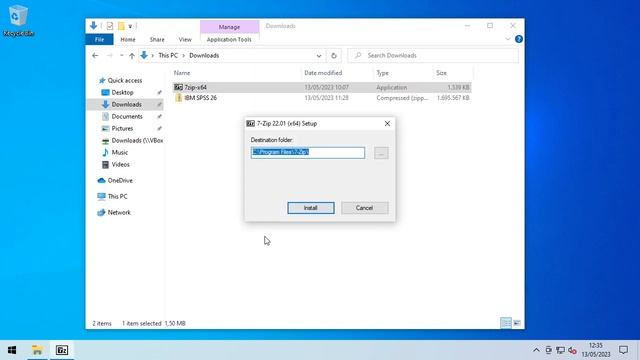The width and height of the screenshot is (640, 360).
Task: Click the Search Downloads box
Action: point(433,56)
